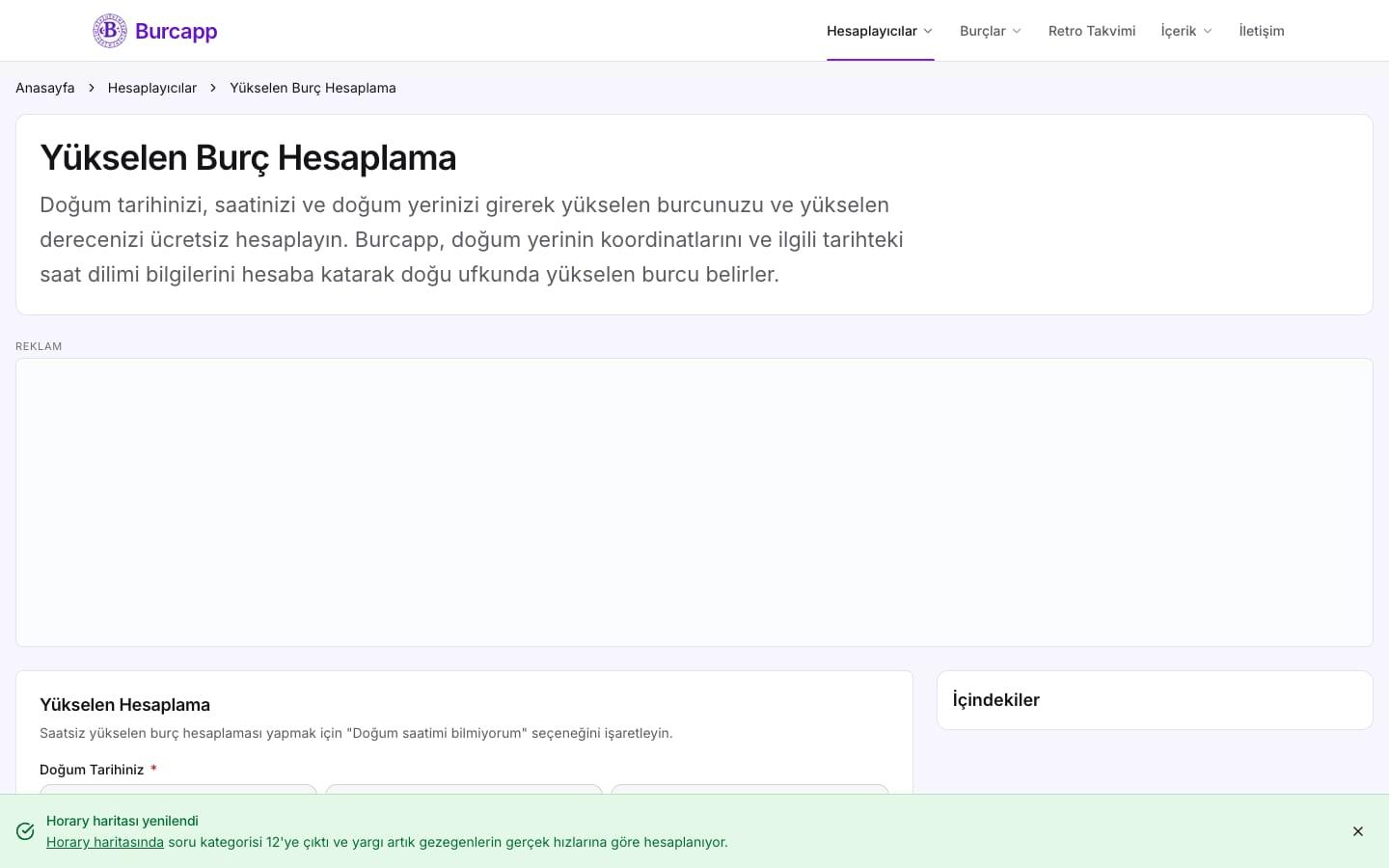Open the middle Doğum Tarihiniz field
Image resolution: width=1389 pixels, height=868 pixels.
(464, 790)
